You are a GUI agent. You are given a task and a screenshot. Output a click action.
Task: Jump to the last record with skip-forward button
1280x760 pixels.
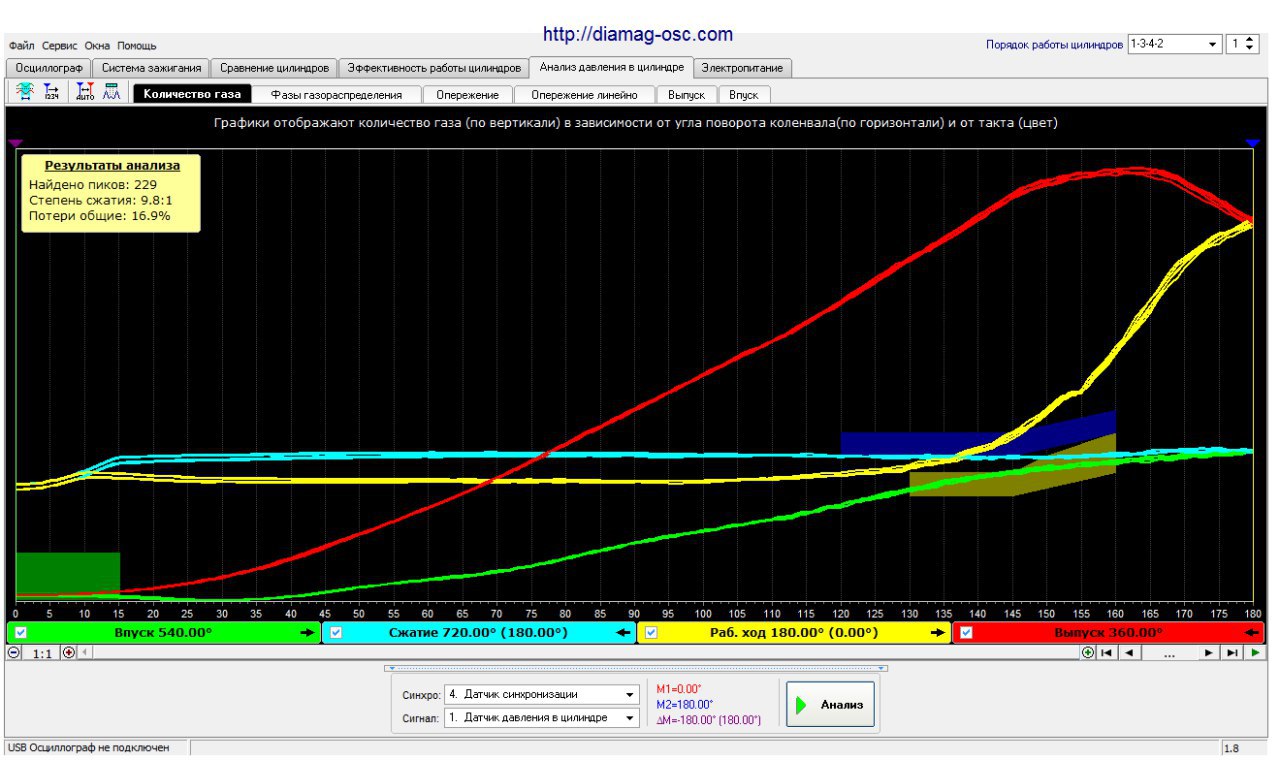coord(1233,652)
